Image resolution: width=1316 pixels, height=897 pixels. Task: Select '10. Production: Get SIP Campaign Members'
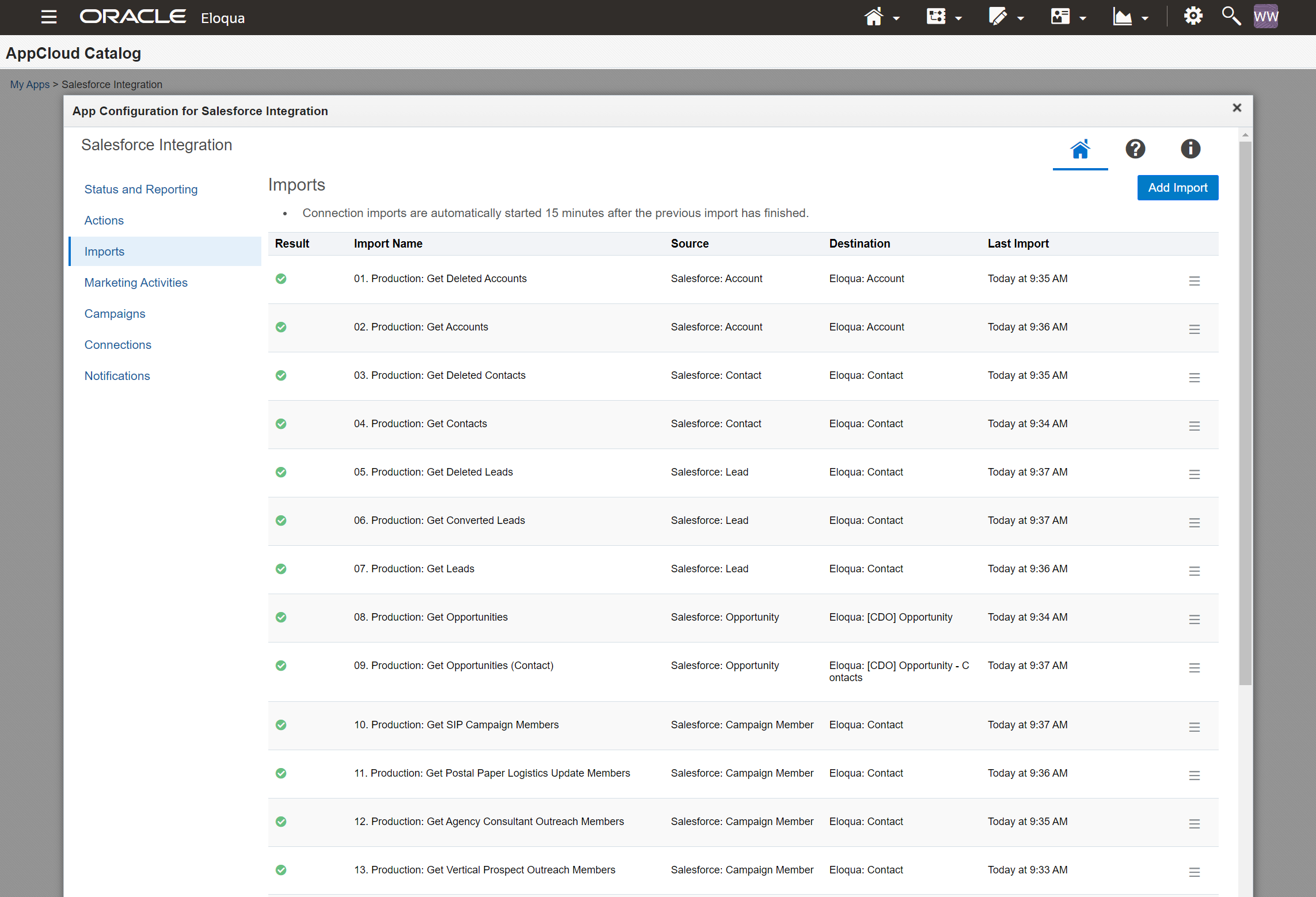coord(456,725)
